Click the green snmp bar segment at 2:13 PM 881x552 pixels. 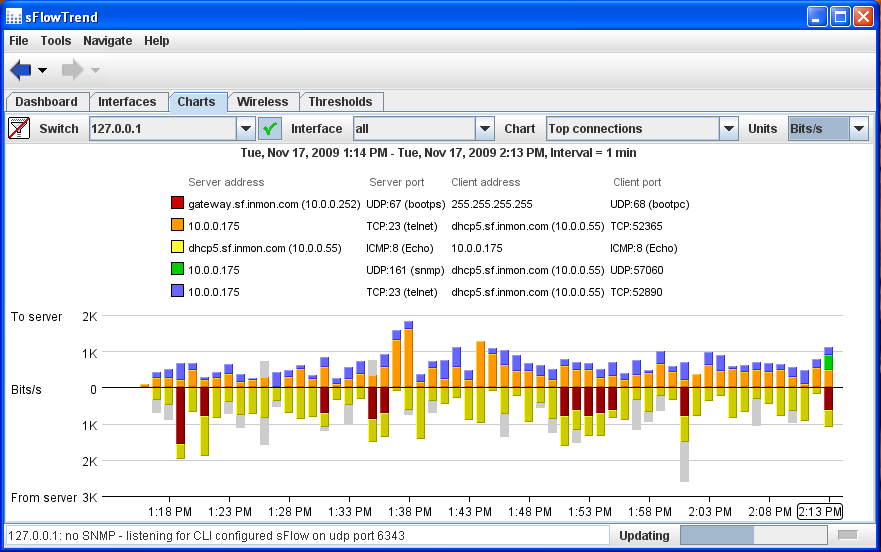point(828,362)
